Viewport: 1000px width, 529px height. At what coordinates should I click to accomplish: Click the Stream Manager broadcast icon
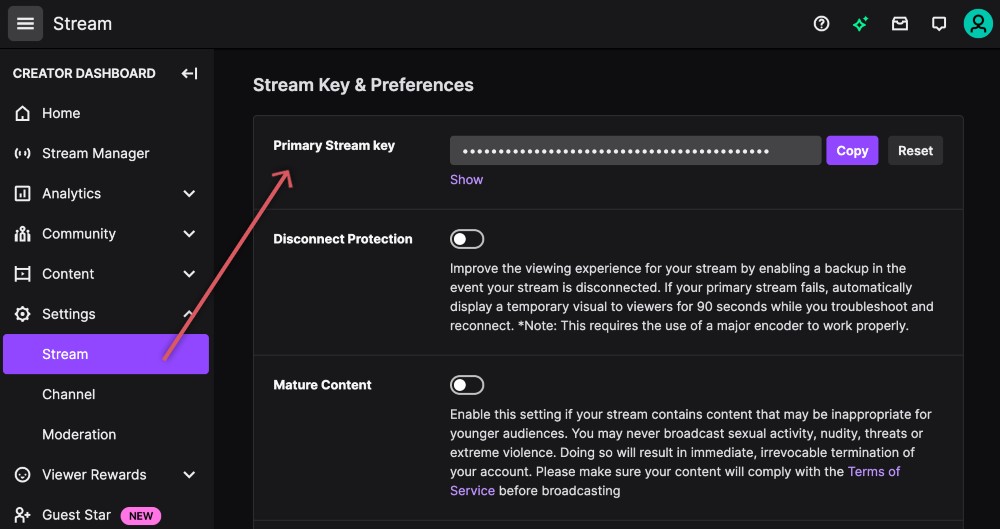pos(23,154)
